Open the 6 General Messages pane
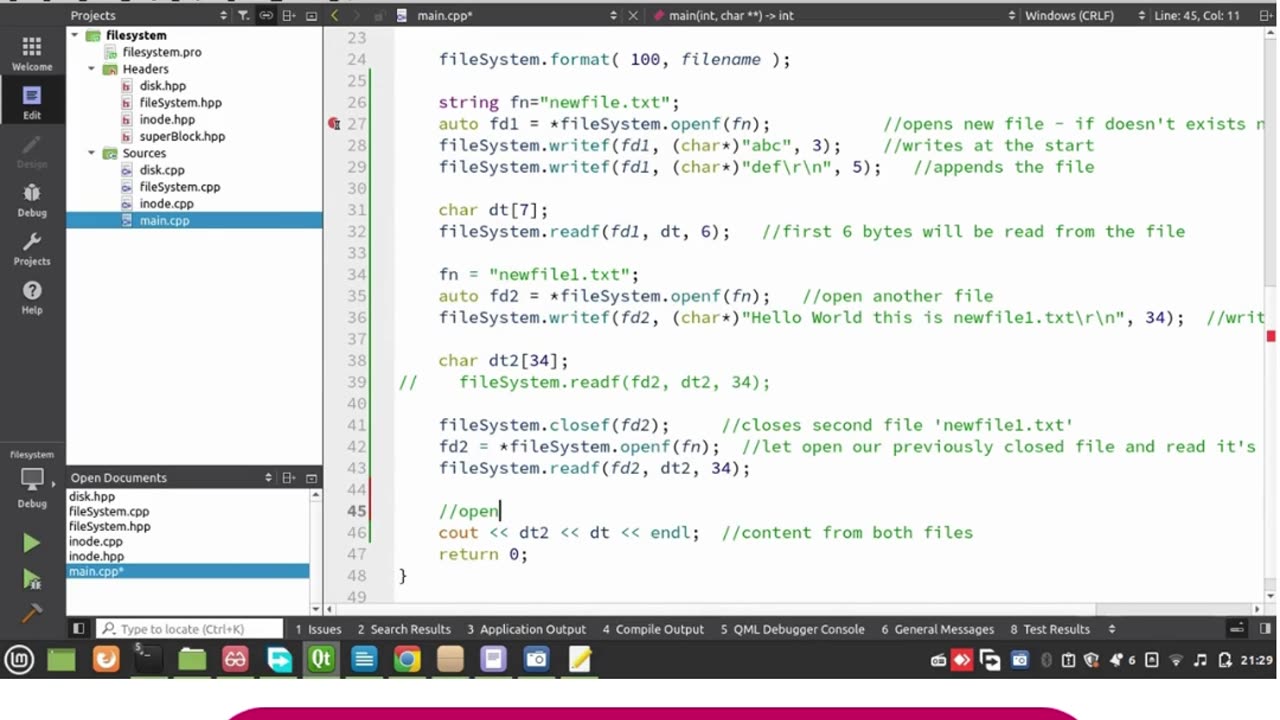Screen dimensions: 1280x720 click(x=938, y=629)
